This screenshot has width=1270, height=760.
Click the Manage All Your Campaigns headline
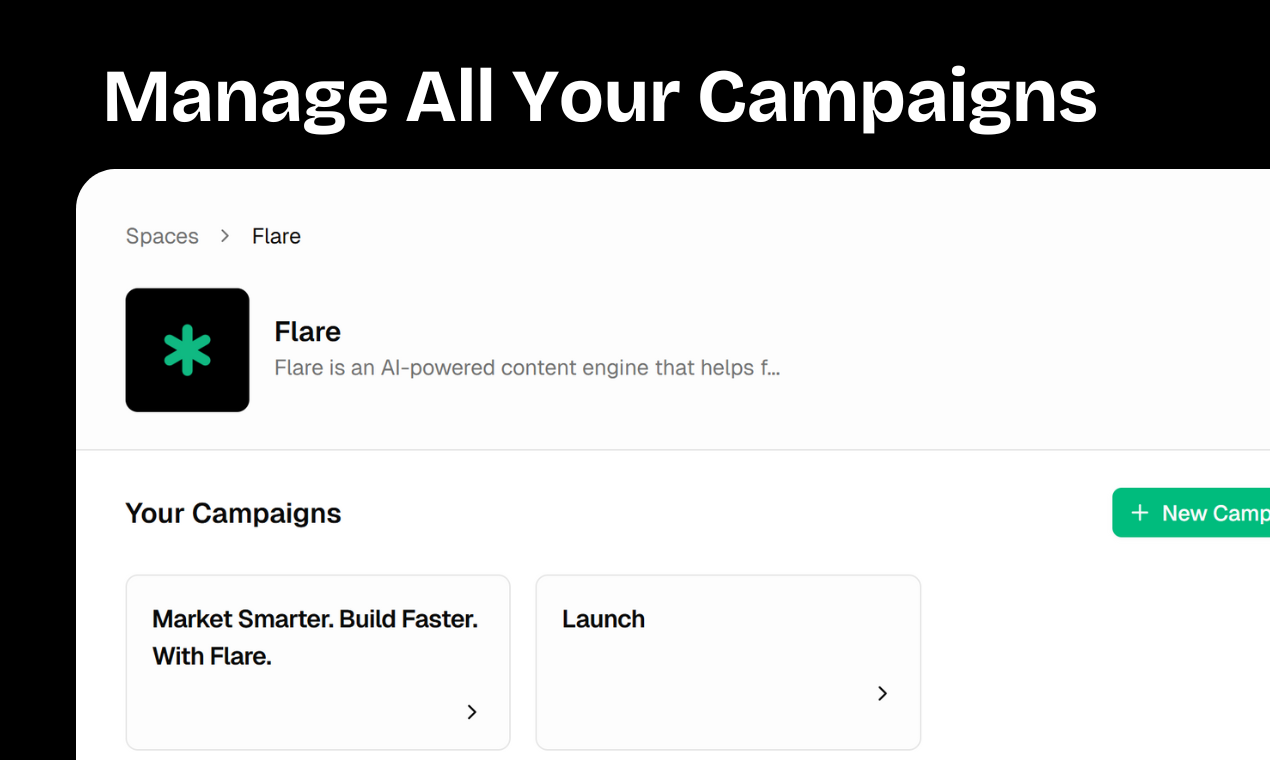pyautogui.click(x=600, y=97)
